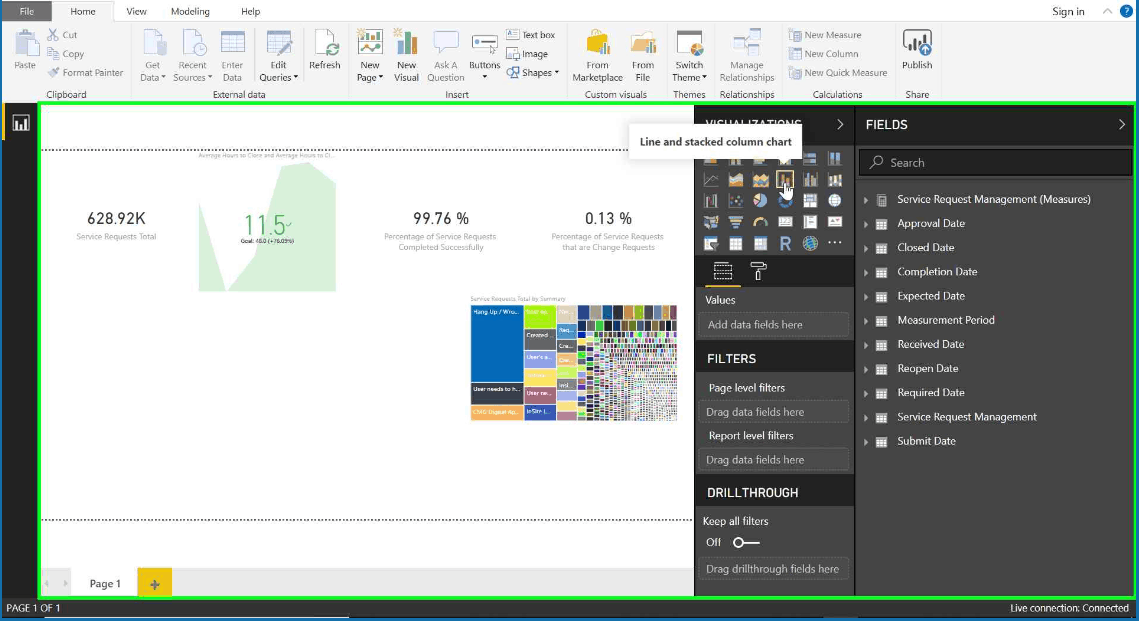1142x623 pixels.
Task: Select the Ribbon chart visualization
Action: [x=835, y=179]
